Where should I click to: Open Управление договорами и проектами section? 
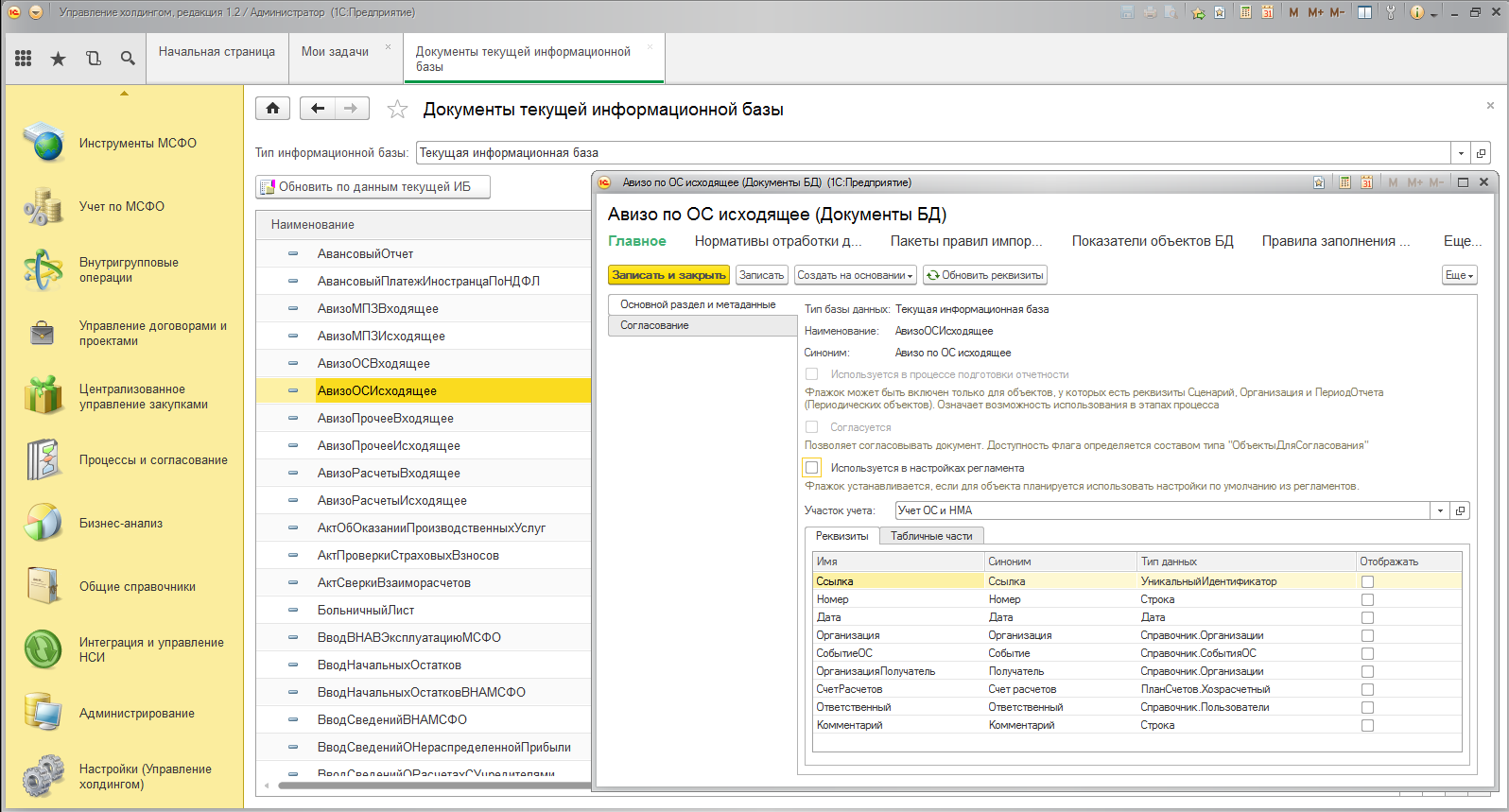124,333
